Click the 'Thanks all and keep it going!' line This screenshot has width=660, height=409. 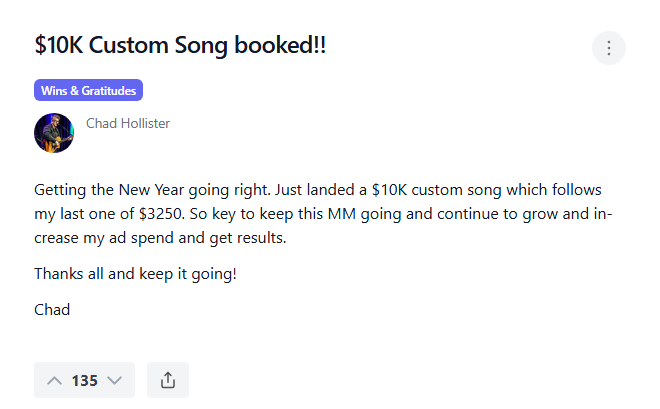pos(135,273)
